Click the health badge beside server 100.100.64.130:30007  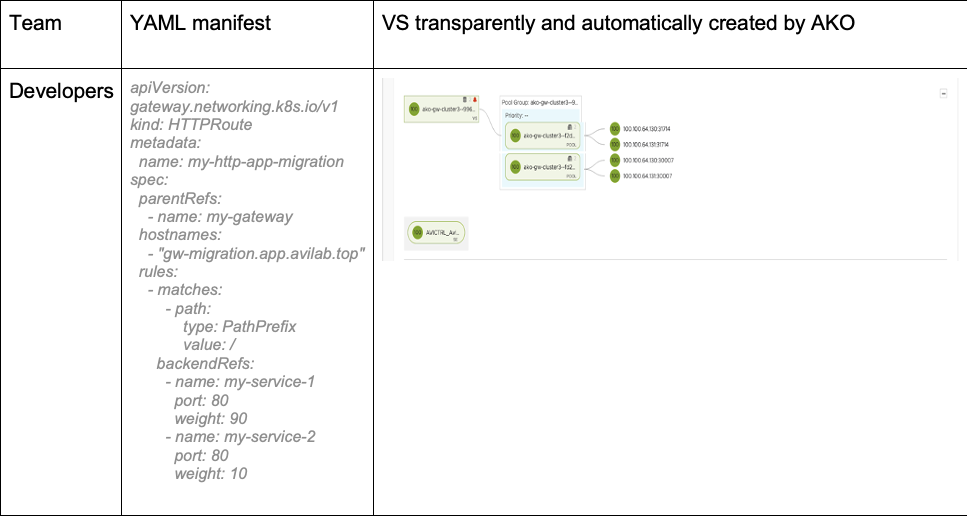click(614, 160)
